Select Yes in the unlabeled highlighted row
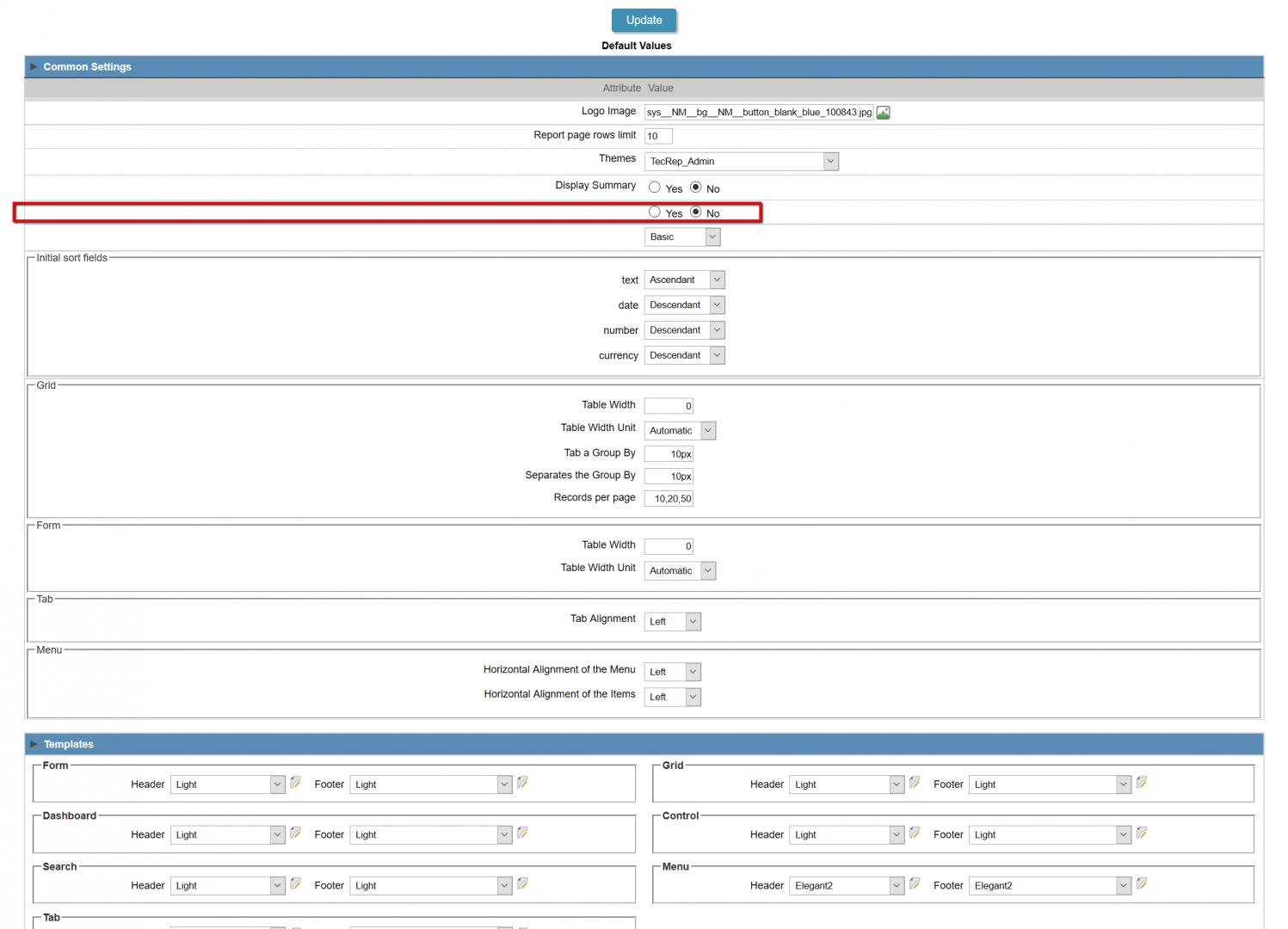This screenshot has width=1288, height=929. [655, 212]
